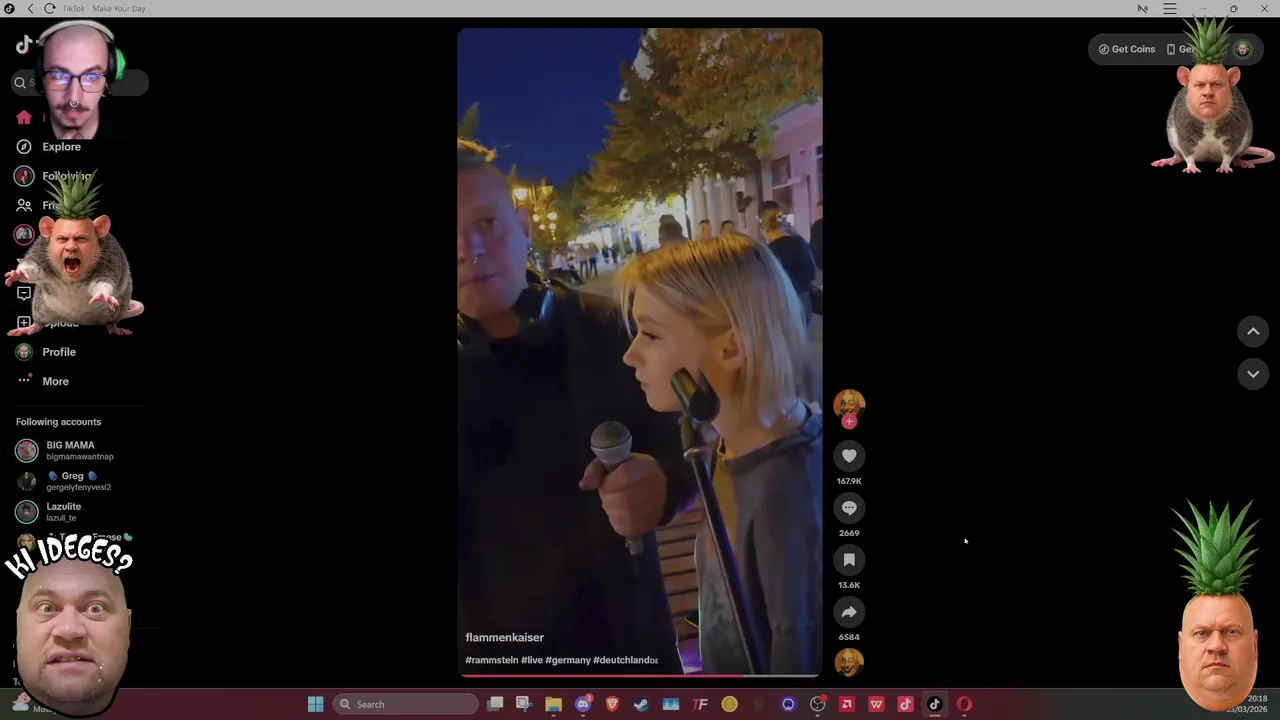Click the yellow coin icon in the taskbar
The height and width of the screenshot is (720, 1280).
[x=729, y=704]
